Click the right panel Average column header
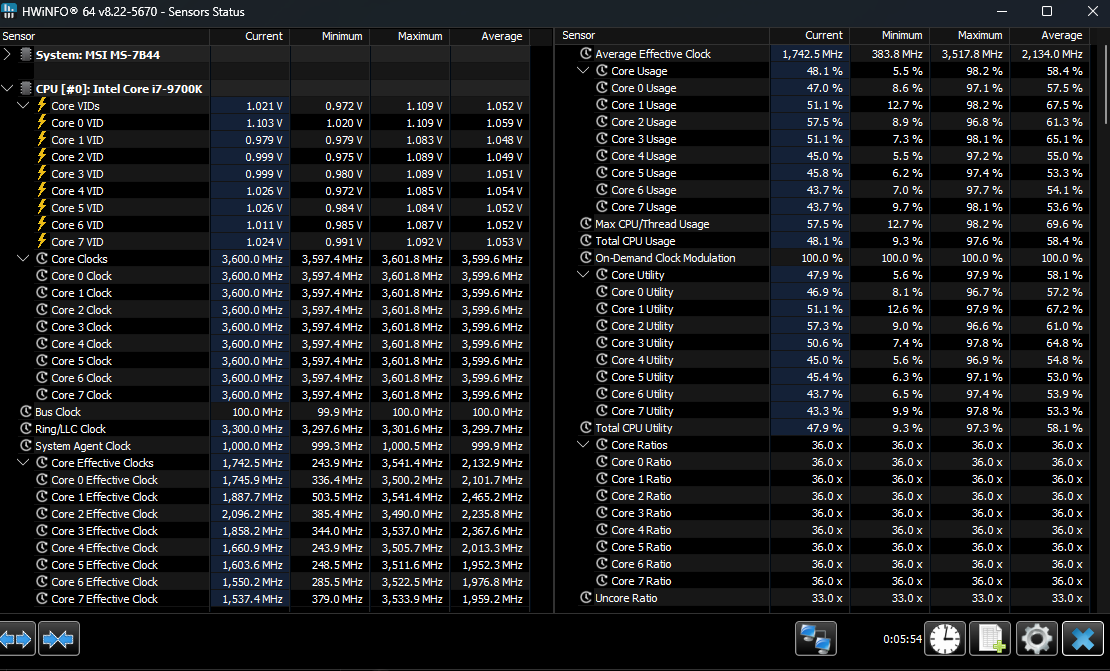 pos(1050,35)
